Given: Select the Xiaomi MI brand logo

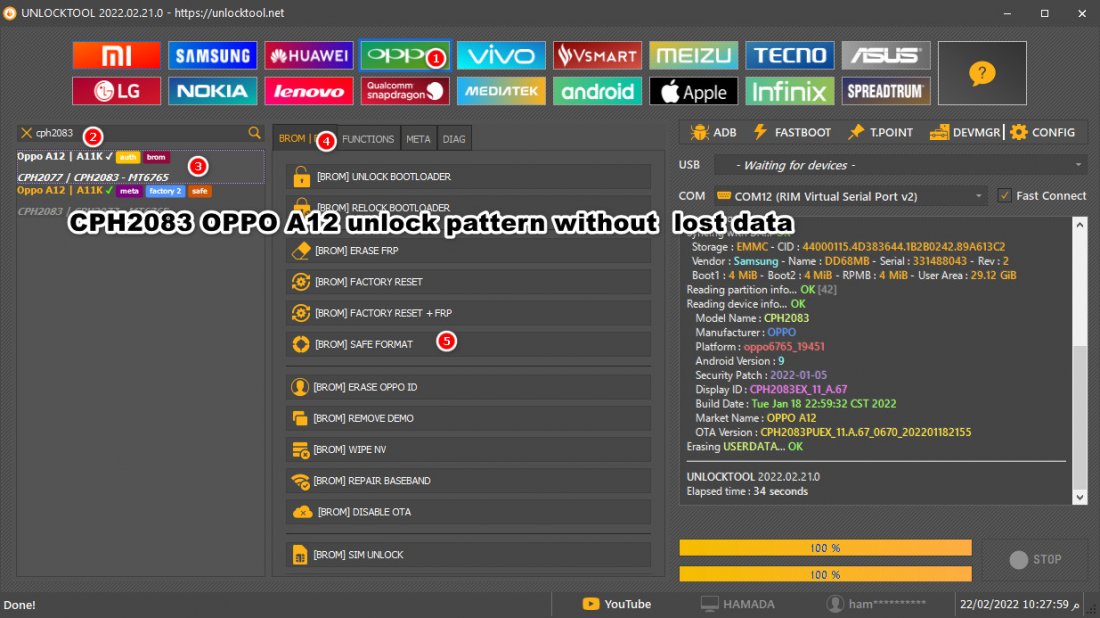Looking at the screenshot, I should pyautogui.click(x=116, y=55).
